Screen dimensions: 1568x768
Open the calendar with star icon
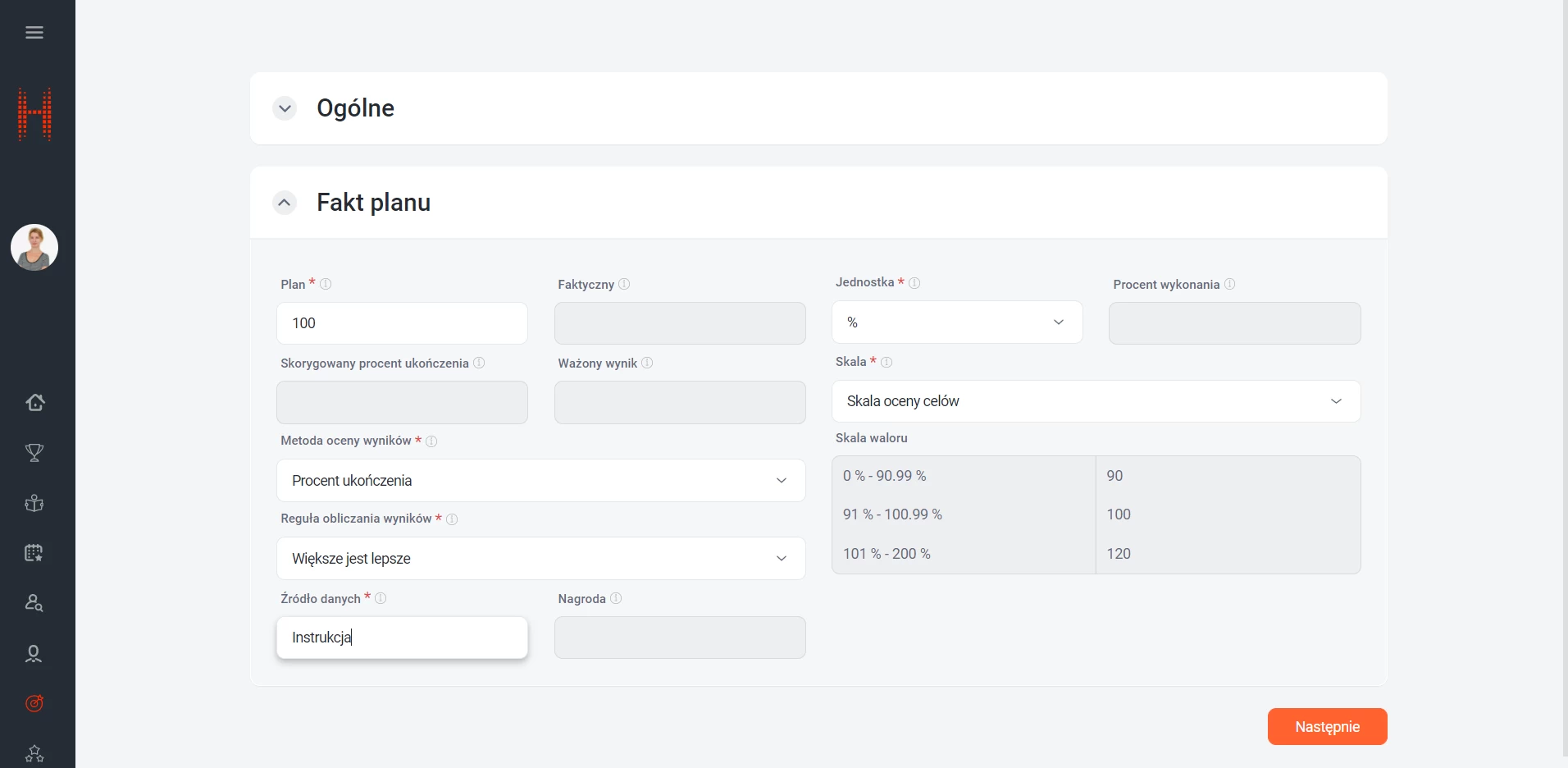(34, 553)
